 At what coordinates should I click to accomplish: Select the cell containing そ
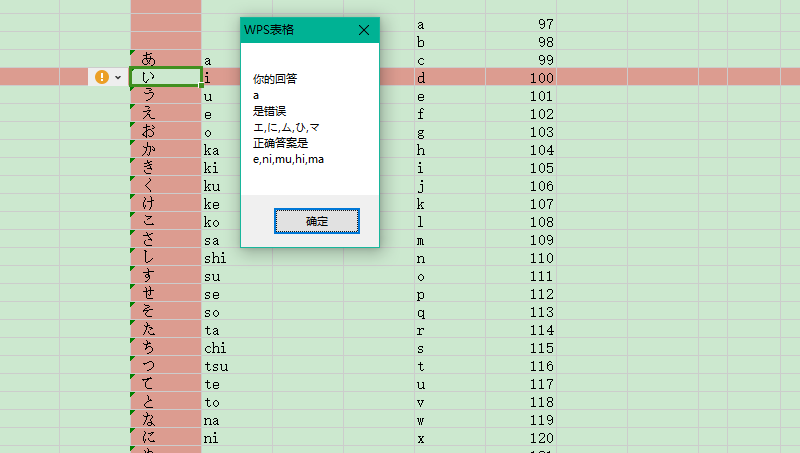(x=166, y=312)
